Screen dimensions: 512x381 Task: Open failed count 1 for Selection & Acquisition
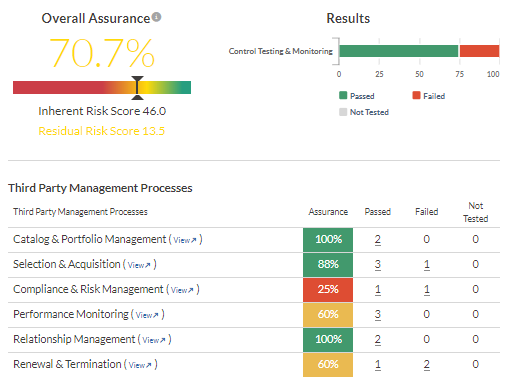click(x=426, y=264)
